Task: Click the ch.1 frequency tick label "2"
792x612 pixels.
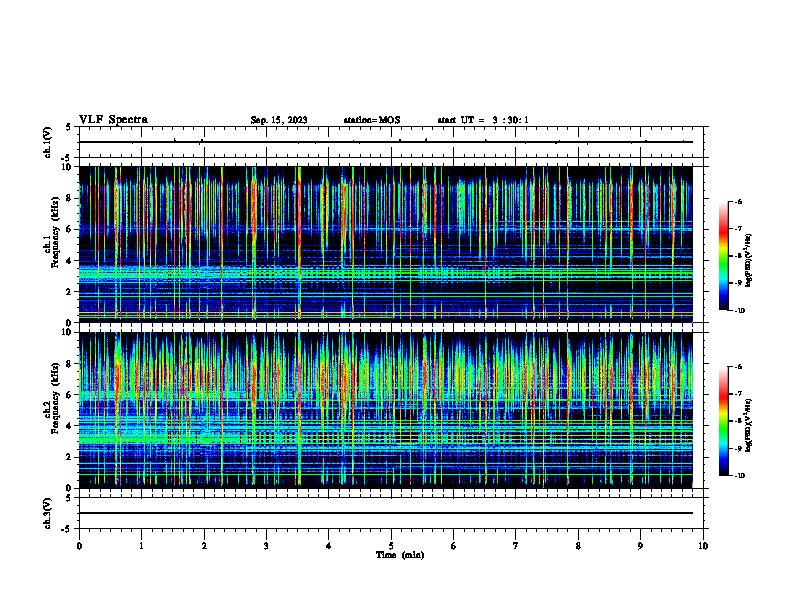Action: [70, 291]
